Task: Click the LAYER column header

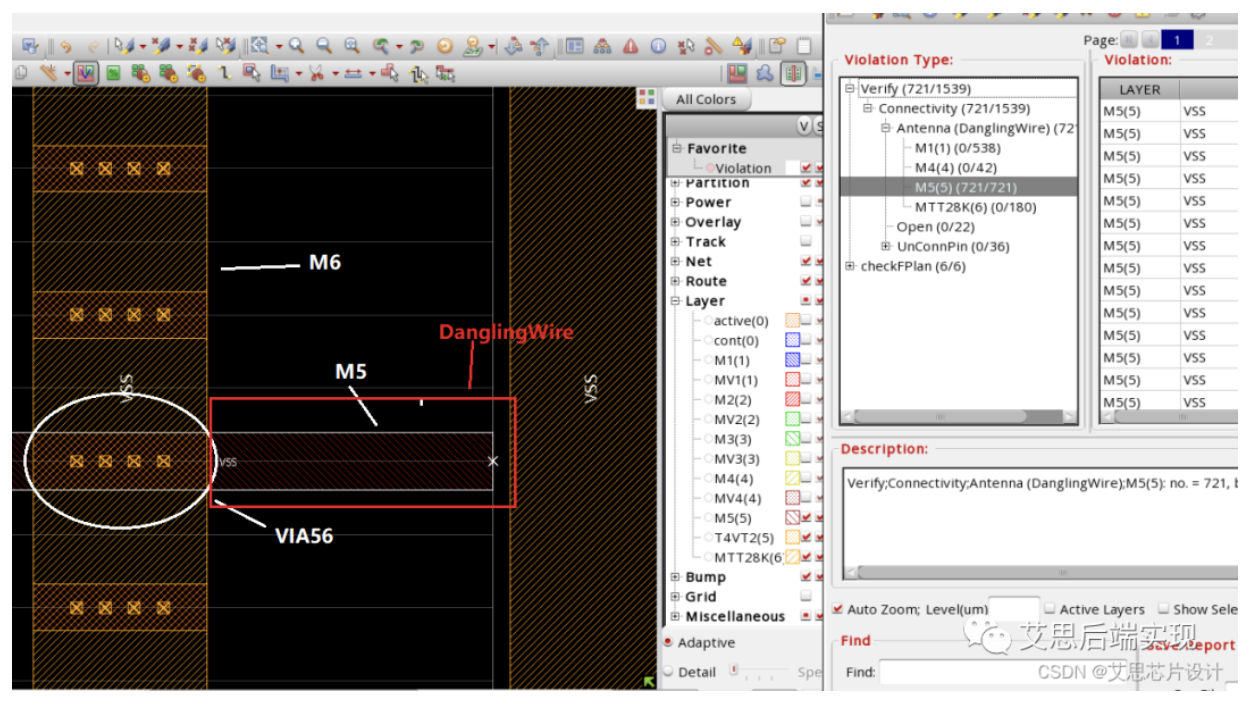Action: click(x=1139, y=89)
